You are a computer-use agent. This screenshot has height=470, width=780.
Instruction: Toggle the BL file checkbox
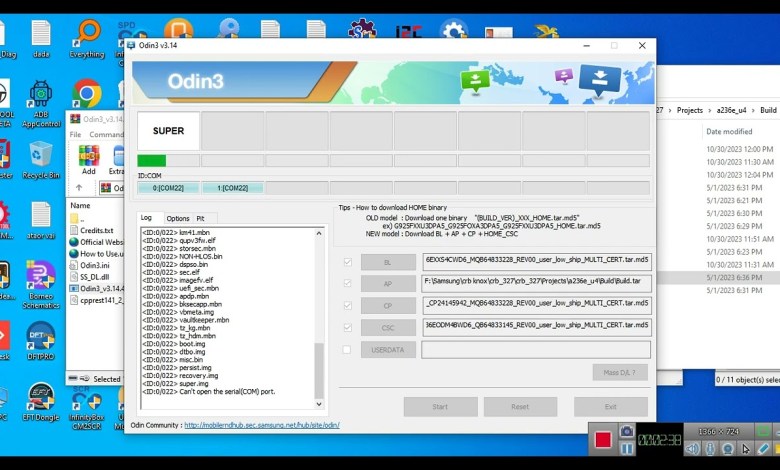[x=348, y=262]
